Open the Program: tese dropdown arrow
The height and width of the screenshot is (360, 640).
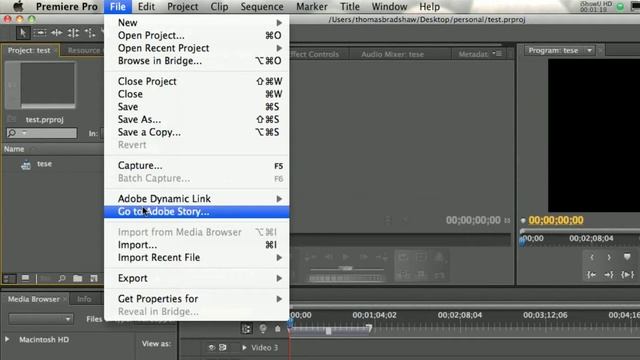point(589,51)
